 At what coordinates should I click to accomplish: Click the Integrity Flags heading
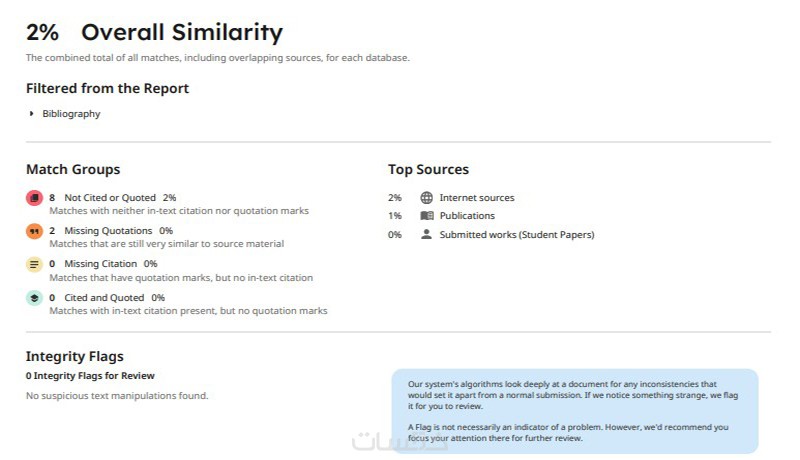pos(75,356)
